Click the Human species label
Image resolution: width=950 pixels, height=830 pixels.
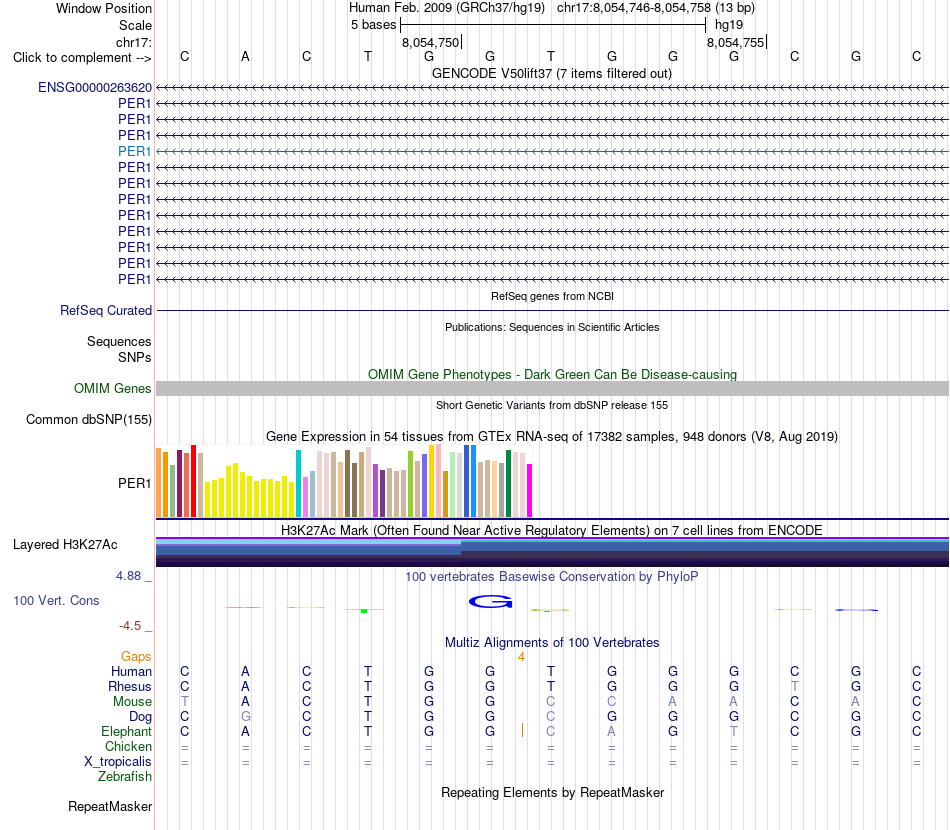pyautogui.click(x=131, y=671)
